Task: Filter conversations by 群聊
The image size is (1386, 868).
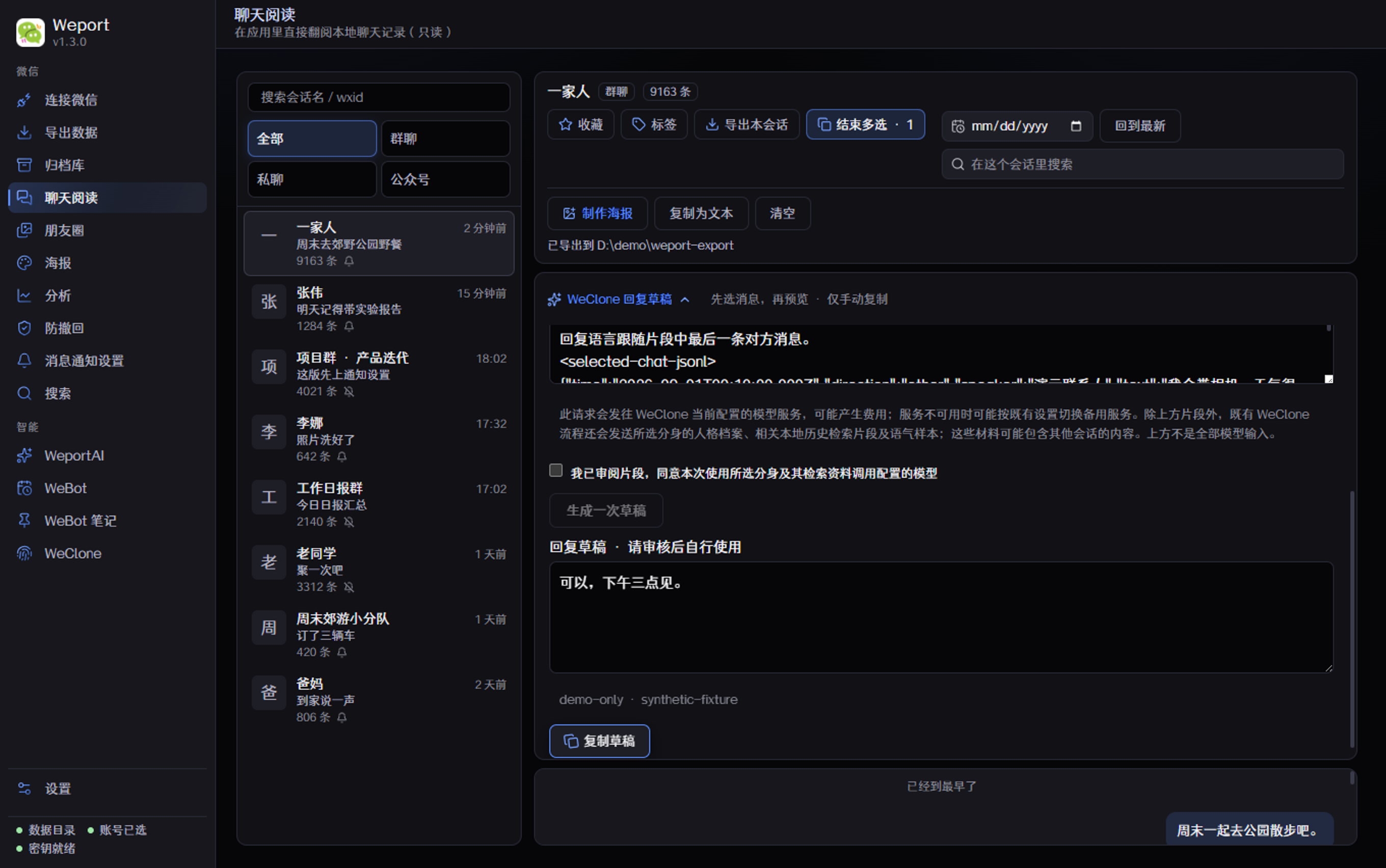Action: tap(445, 139)
